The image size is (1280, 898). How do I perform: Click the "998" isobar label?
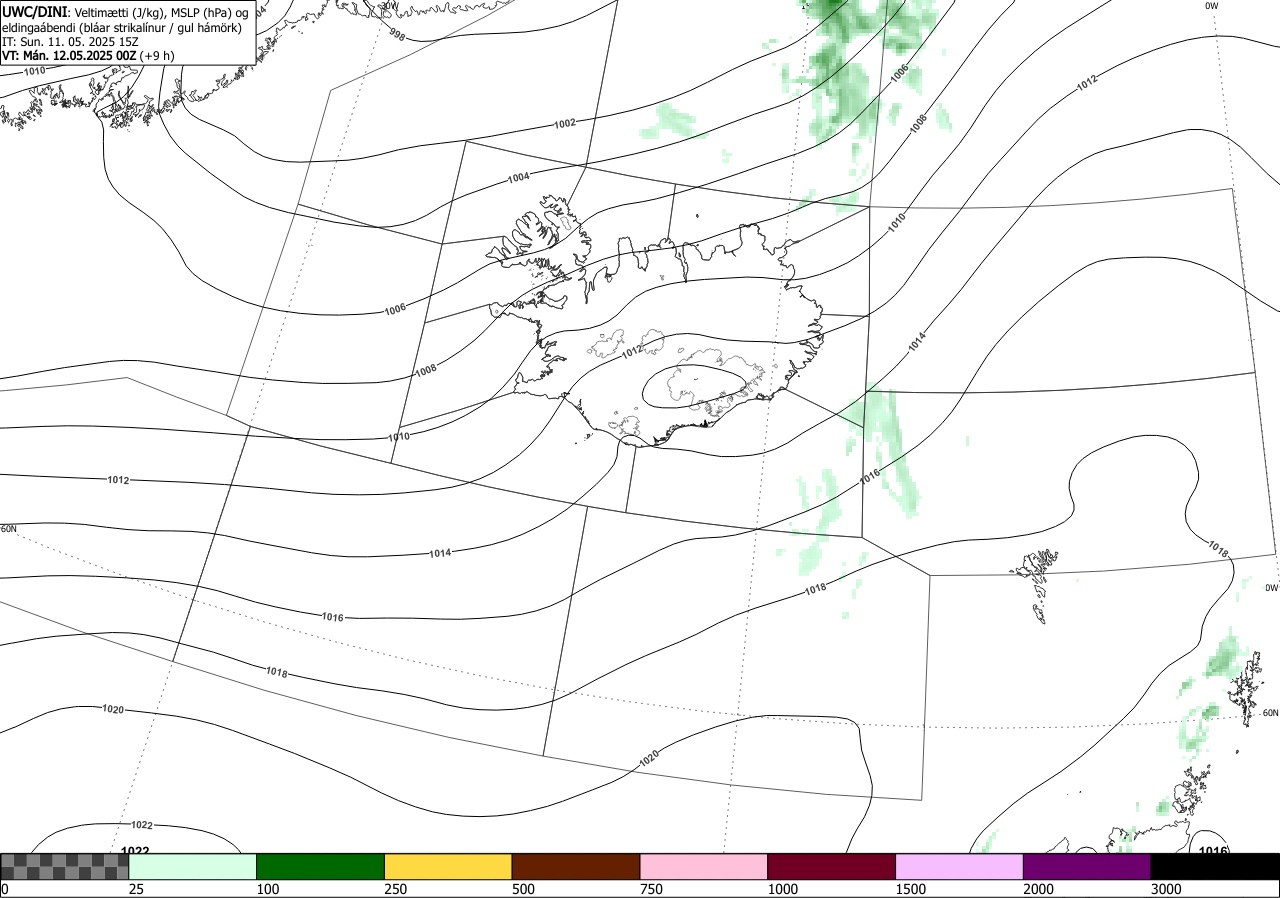(397, 35)
